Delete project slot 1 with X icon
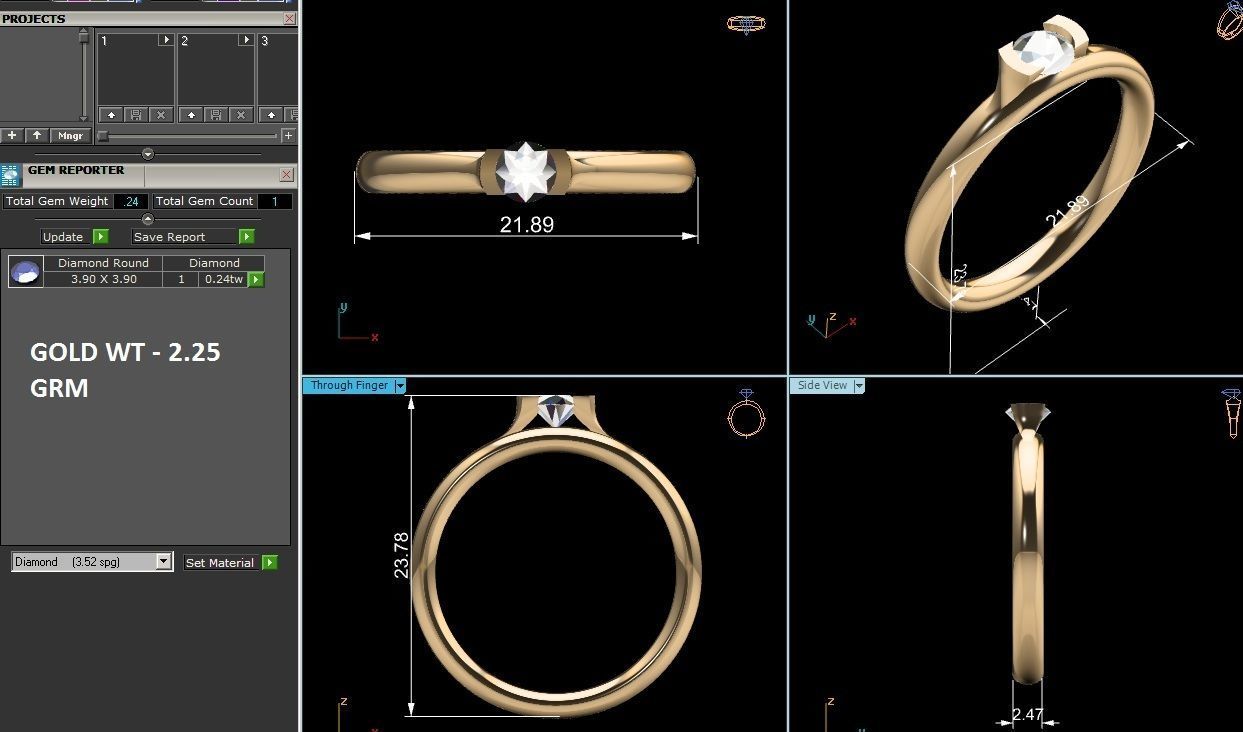This screenshot has width=1243, height=732. pyautogui.click(x=160, y=115)
